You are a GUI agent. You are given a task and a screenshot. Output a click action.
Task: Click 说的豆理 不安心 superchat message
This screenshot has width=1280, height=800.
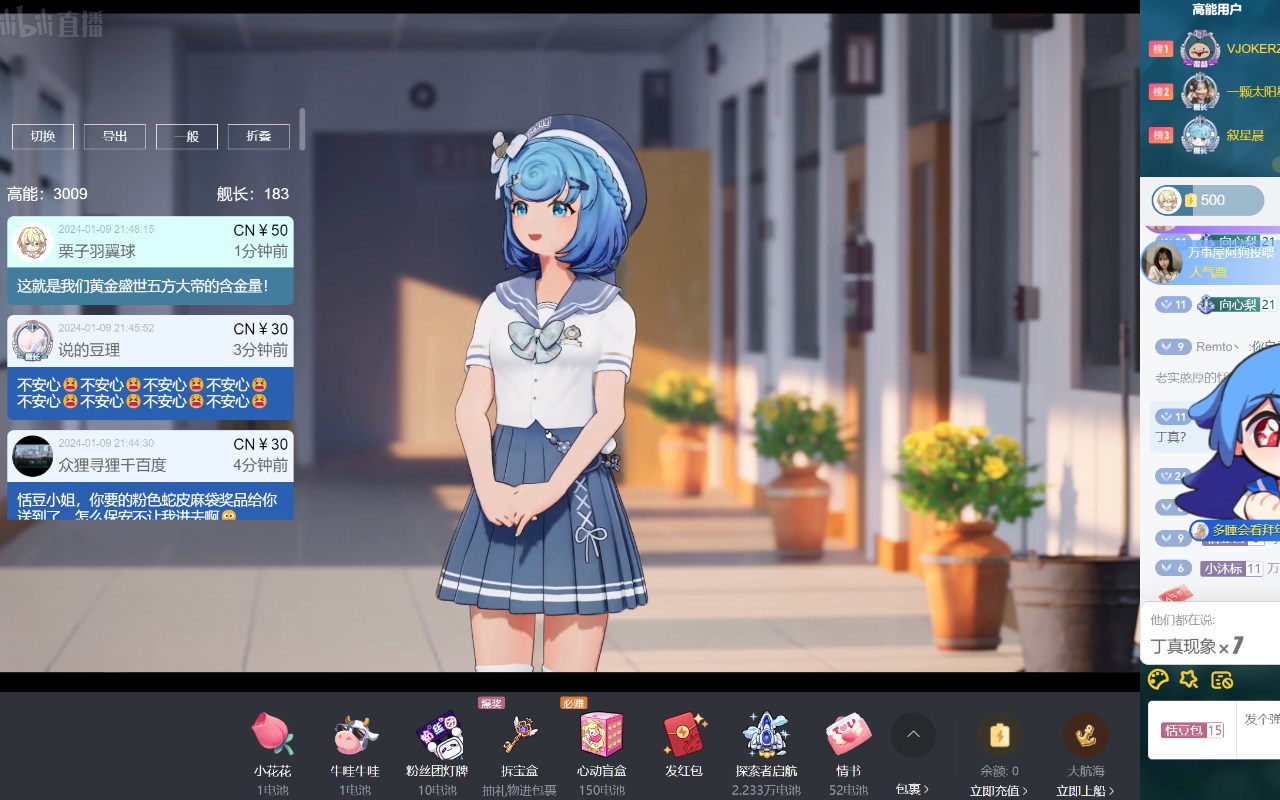(x=150, y=368)
